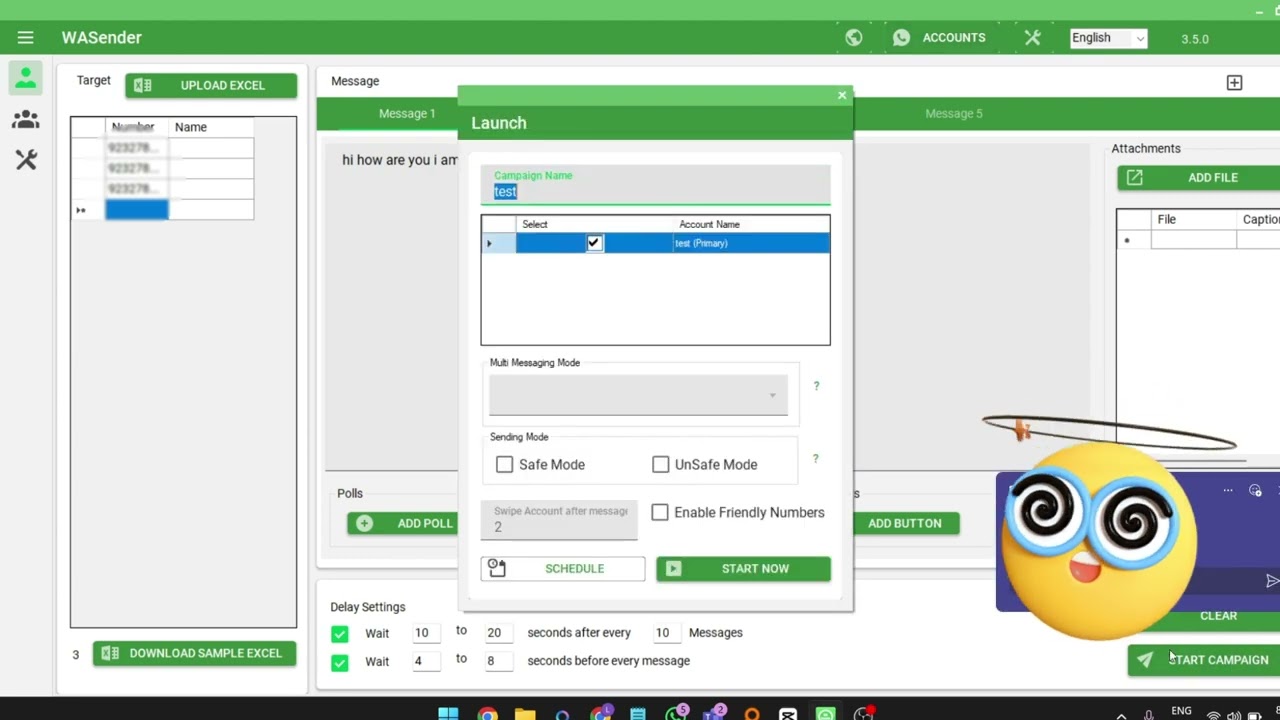Click the ADD FILE button
This screenshot has height=720, width=1280.
pyautogui.click(x=1199, y=178)
